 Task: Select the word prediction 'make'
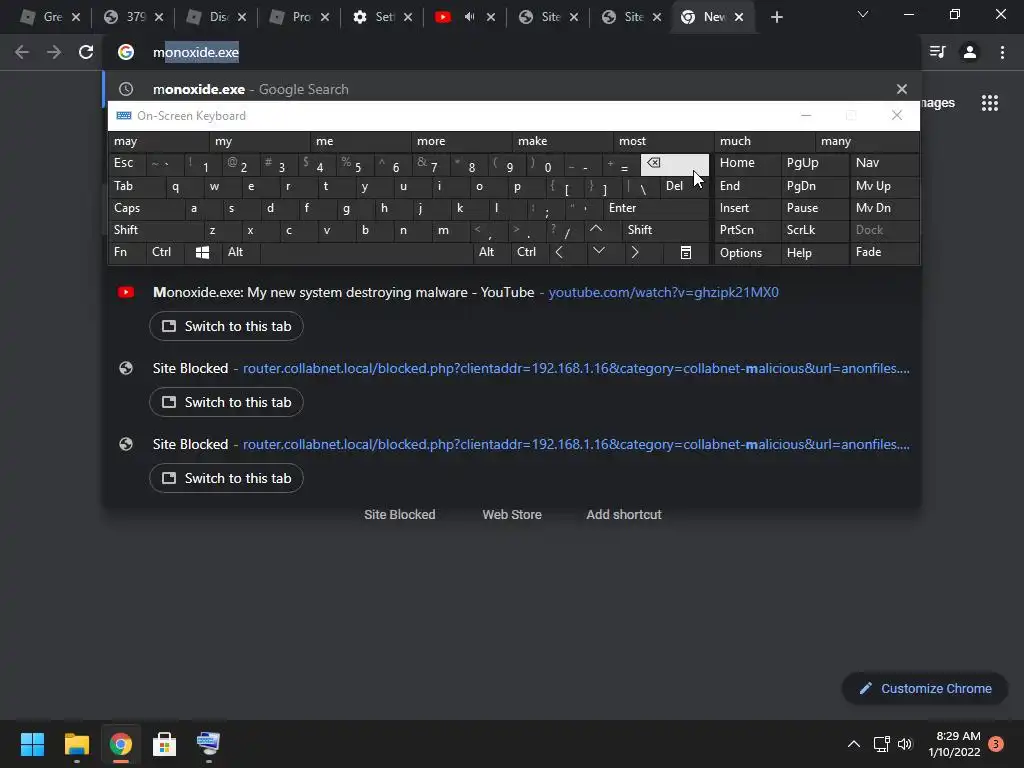(x=563, y=141)
